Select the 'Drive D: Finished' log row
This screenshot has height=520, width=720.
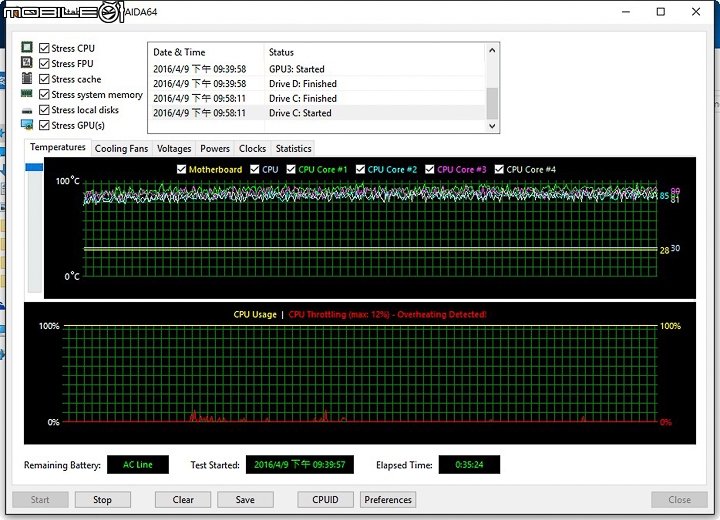316,84
